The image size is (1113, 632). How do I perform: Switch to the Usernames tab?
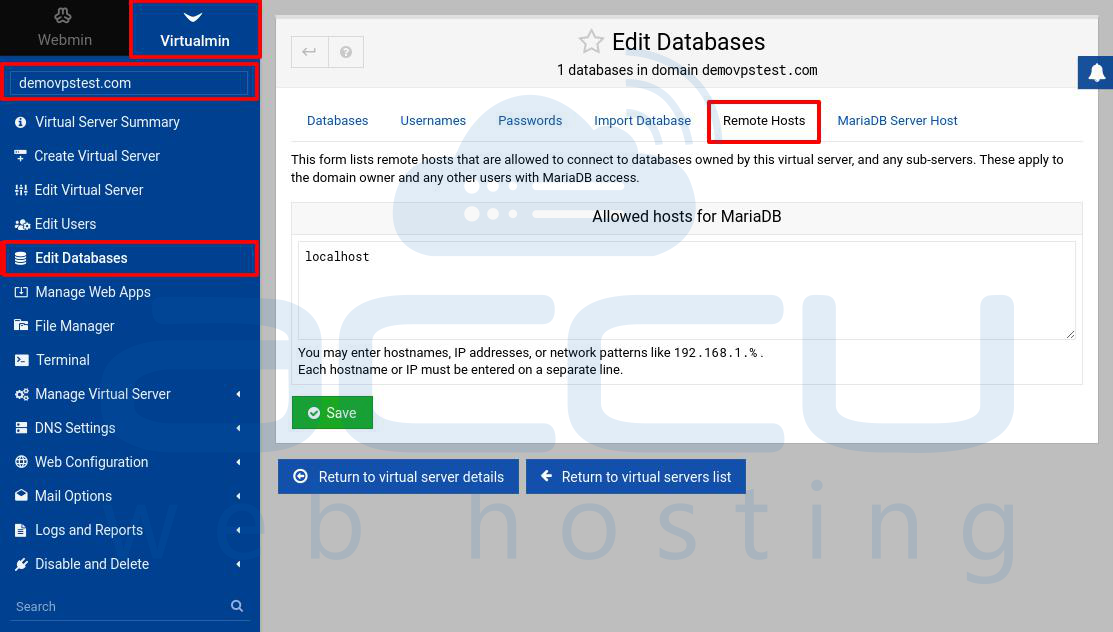pos(433,121)
